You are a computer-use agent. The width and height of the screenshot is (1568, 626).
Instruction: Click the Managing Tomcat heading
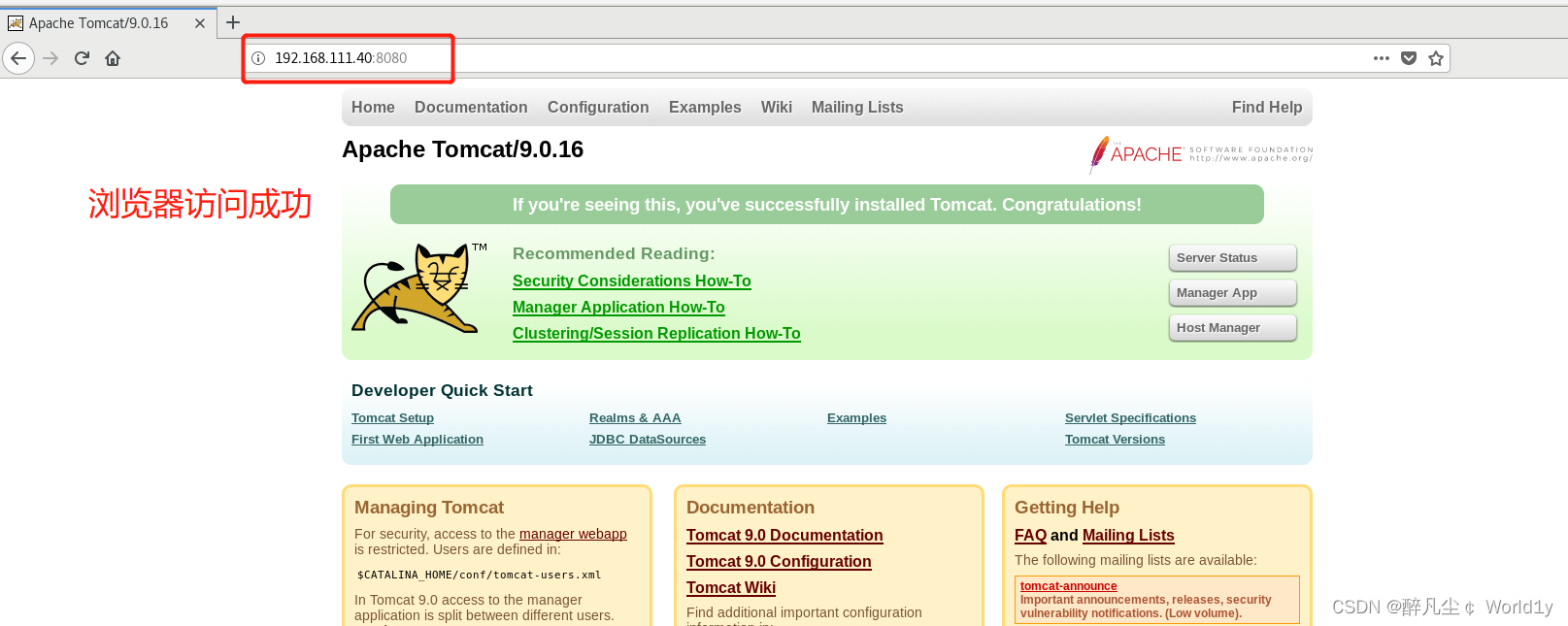tap(429, 508)
